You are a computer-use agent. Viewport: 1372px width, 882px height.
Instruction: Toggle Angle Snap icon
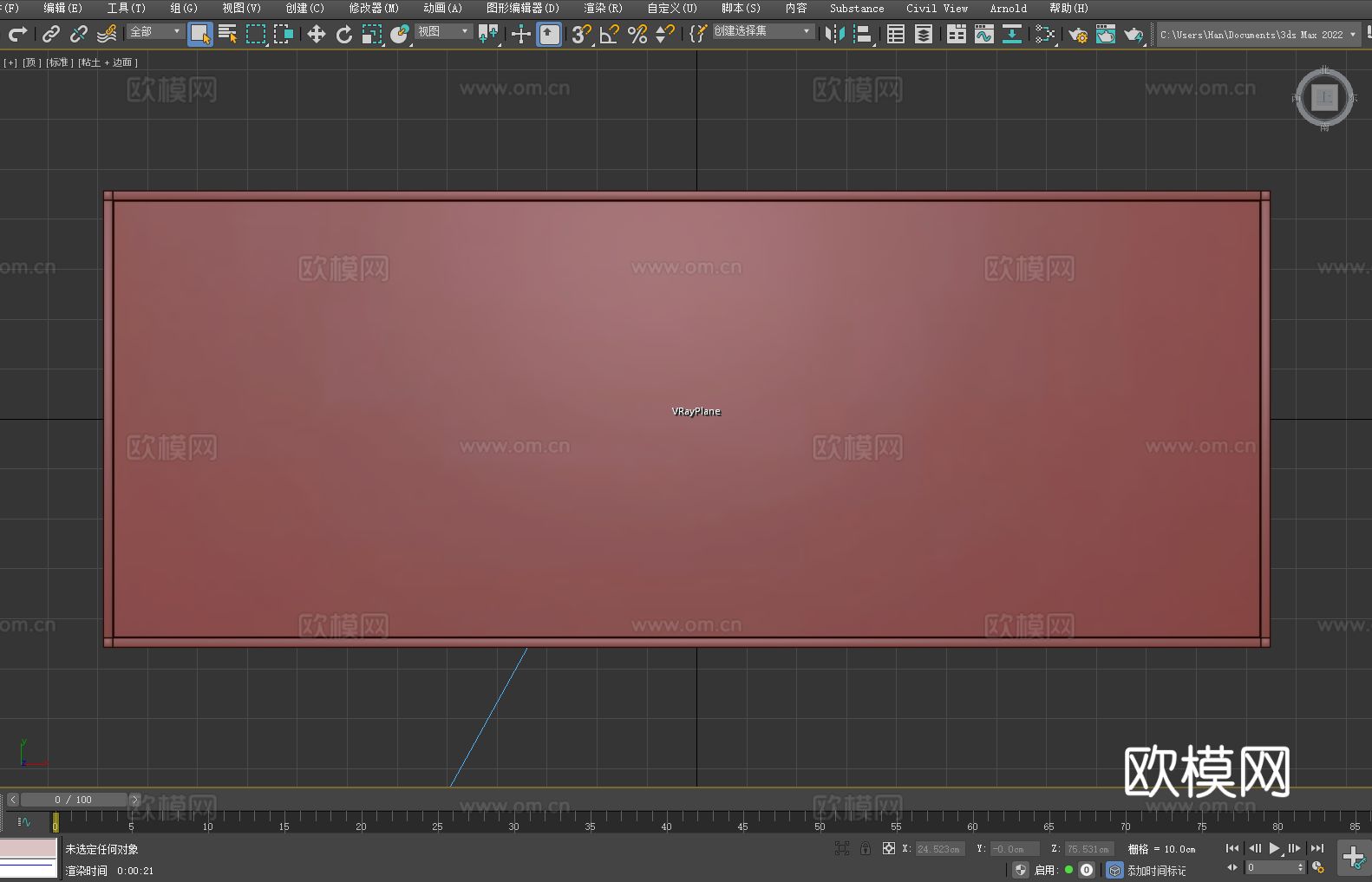pyautogui.click(x=610, y=34)
